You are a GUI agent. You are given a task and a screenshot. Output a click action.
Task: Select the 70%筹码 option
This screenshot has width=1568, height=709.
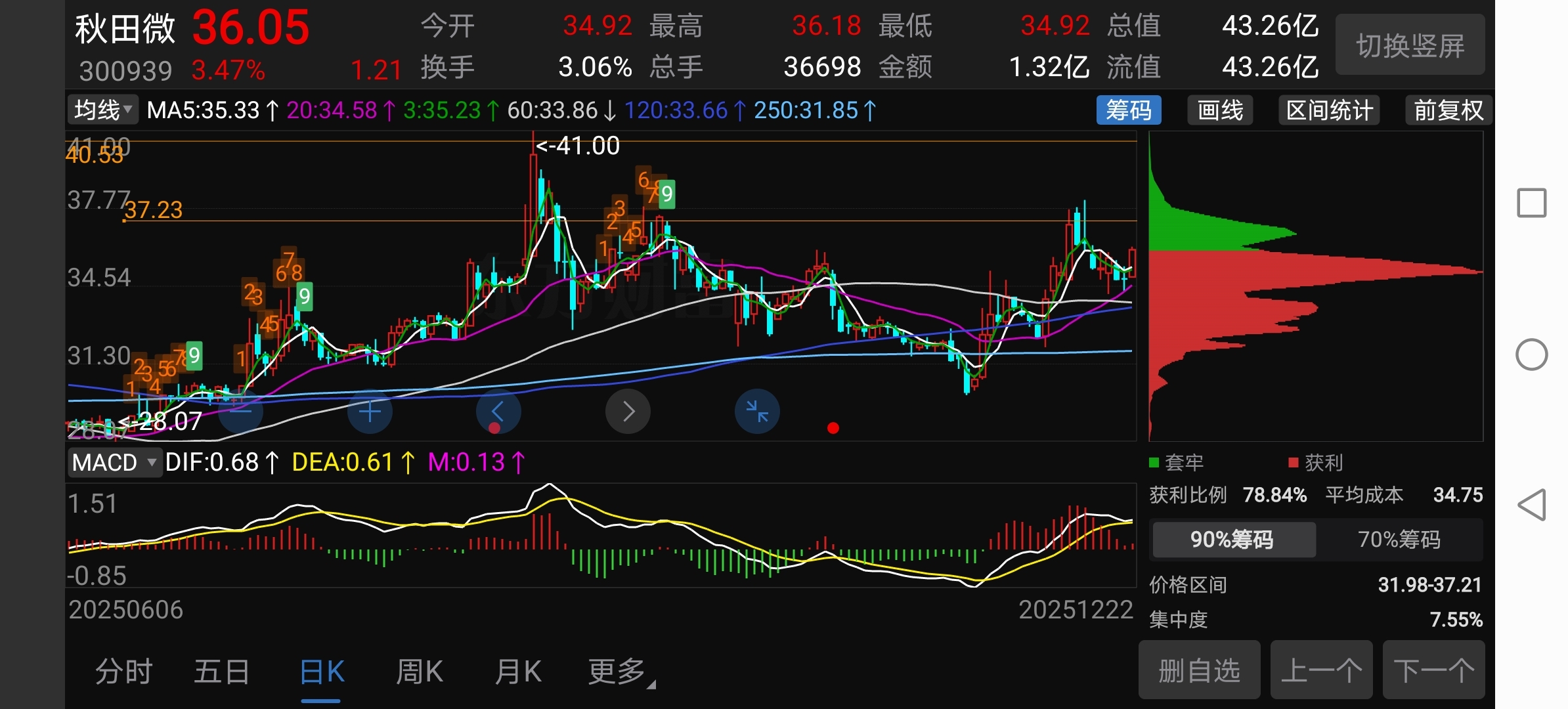click(1399, 540)
